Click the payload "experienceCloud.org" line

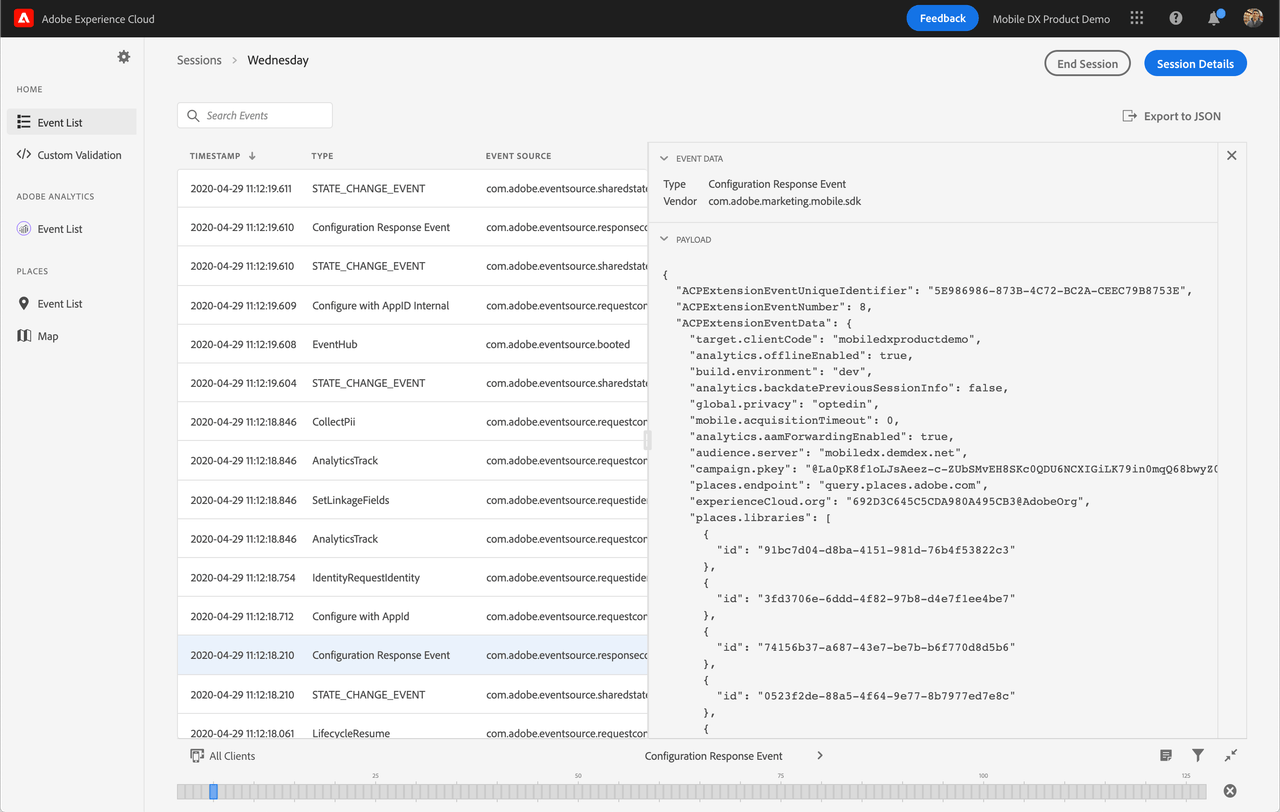point(890,501)
